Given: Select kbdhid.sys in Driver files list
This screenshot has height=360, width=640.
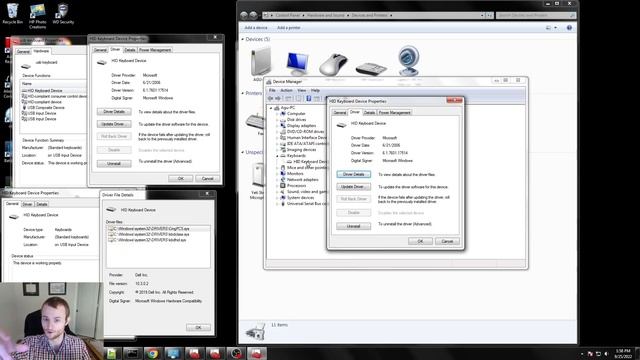Looking at the screenshot, I should tap(147, 240).
